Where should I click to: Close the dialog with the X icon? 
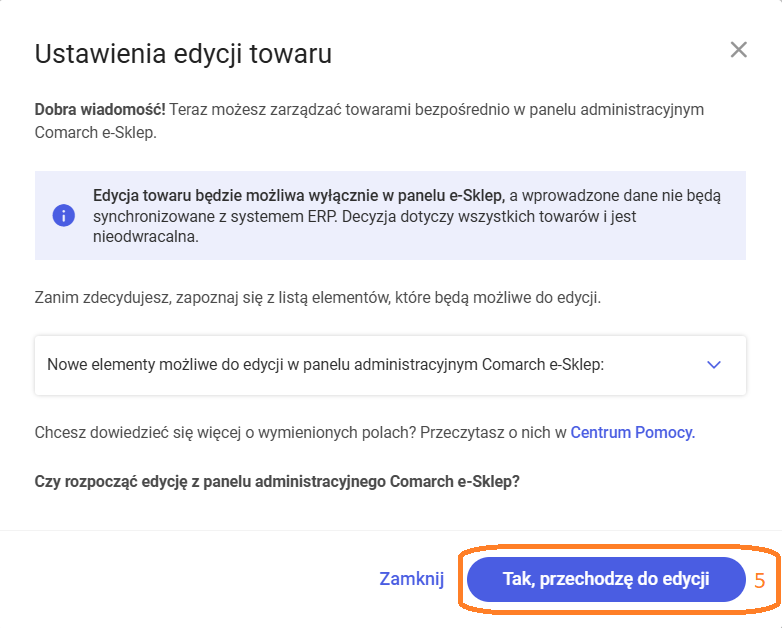(x=738, y=50)
